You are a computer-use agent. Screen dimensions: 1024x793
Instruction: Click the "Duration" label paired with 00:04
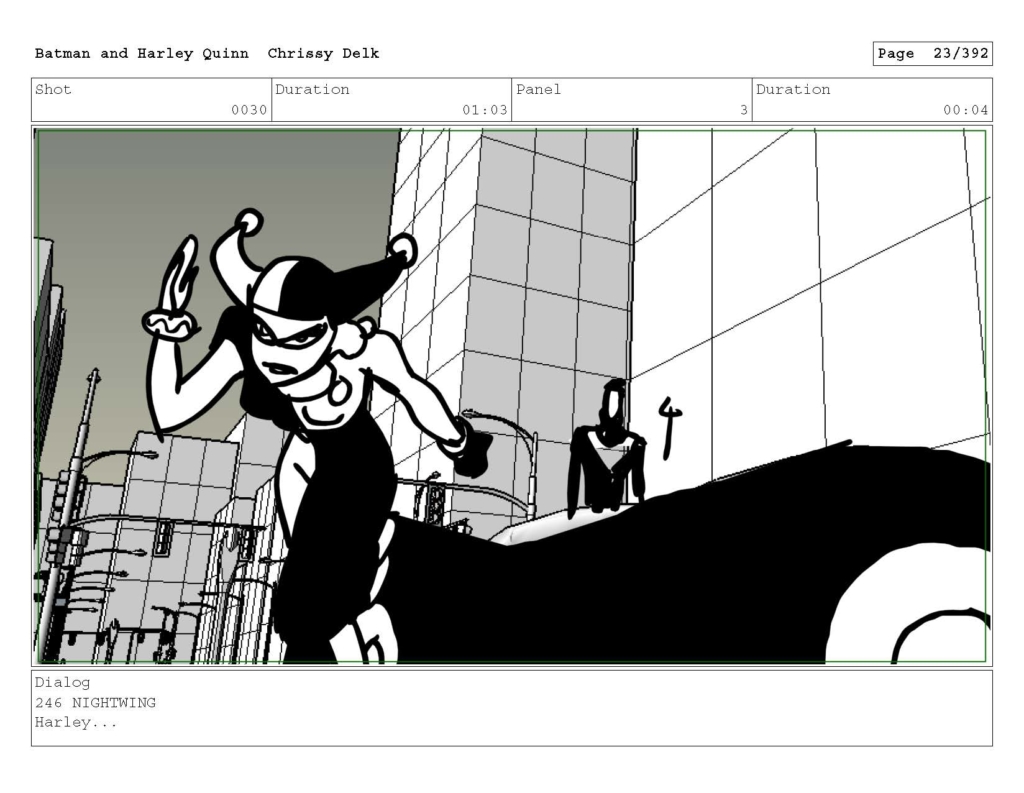(x=793, y=89)
